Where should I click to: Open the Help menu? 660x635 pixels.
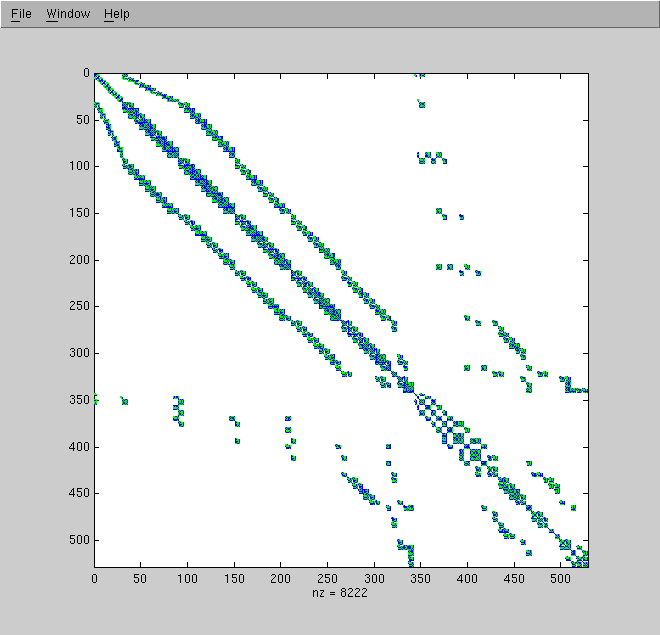click(117, 14)
